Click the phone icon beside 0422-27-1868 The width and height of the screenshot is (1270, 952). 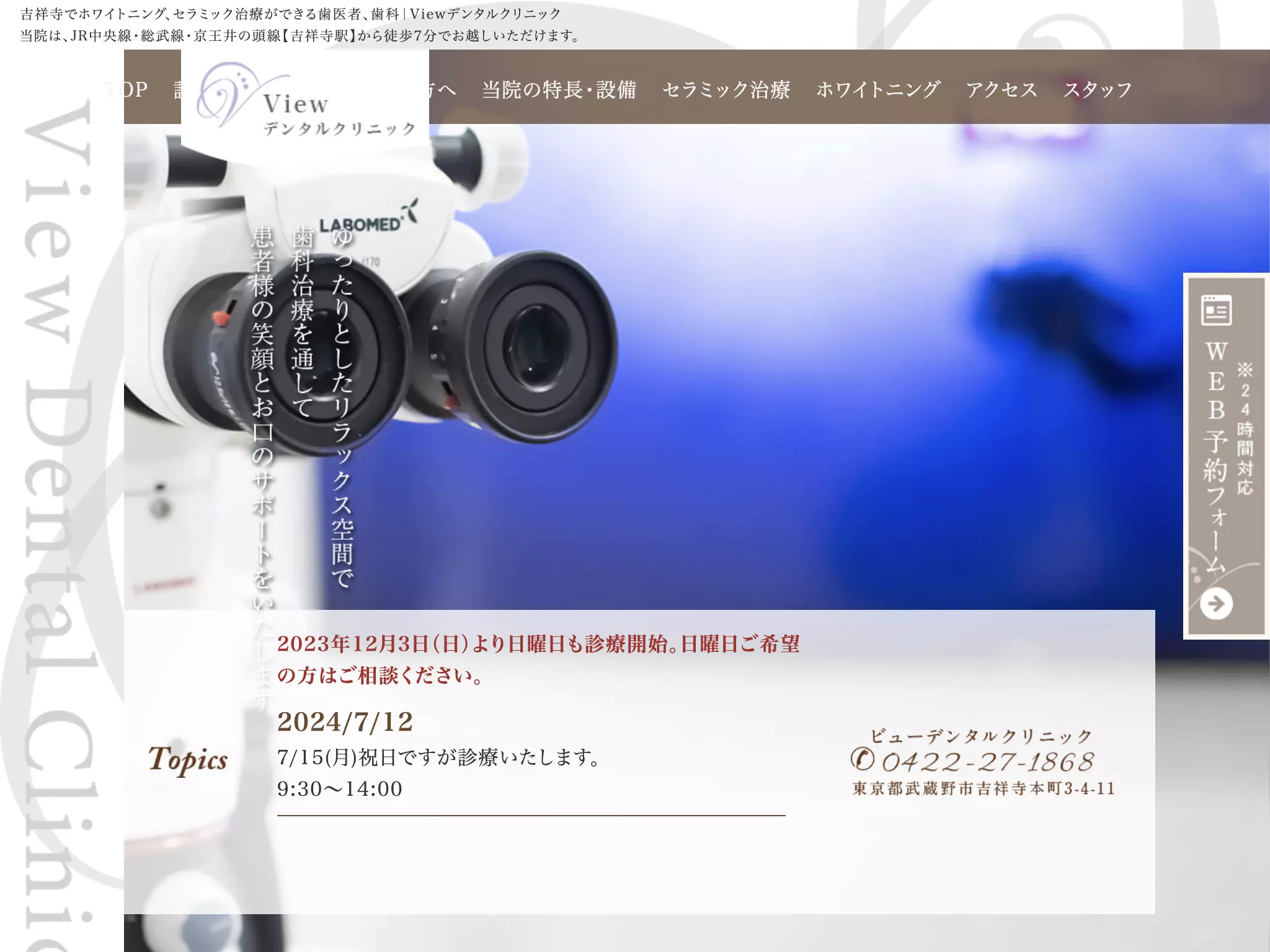pyautogui.click(x=862, y=759)
